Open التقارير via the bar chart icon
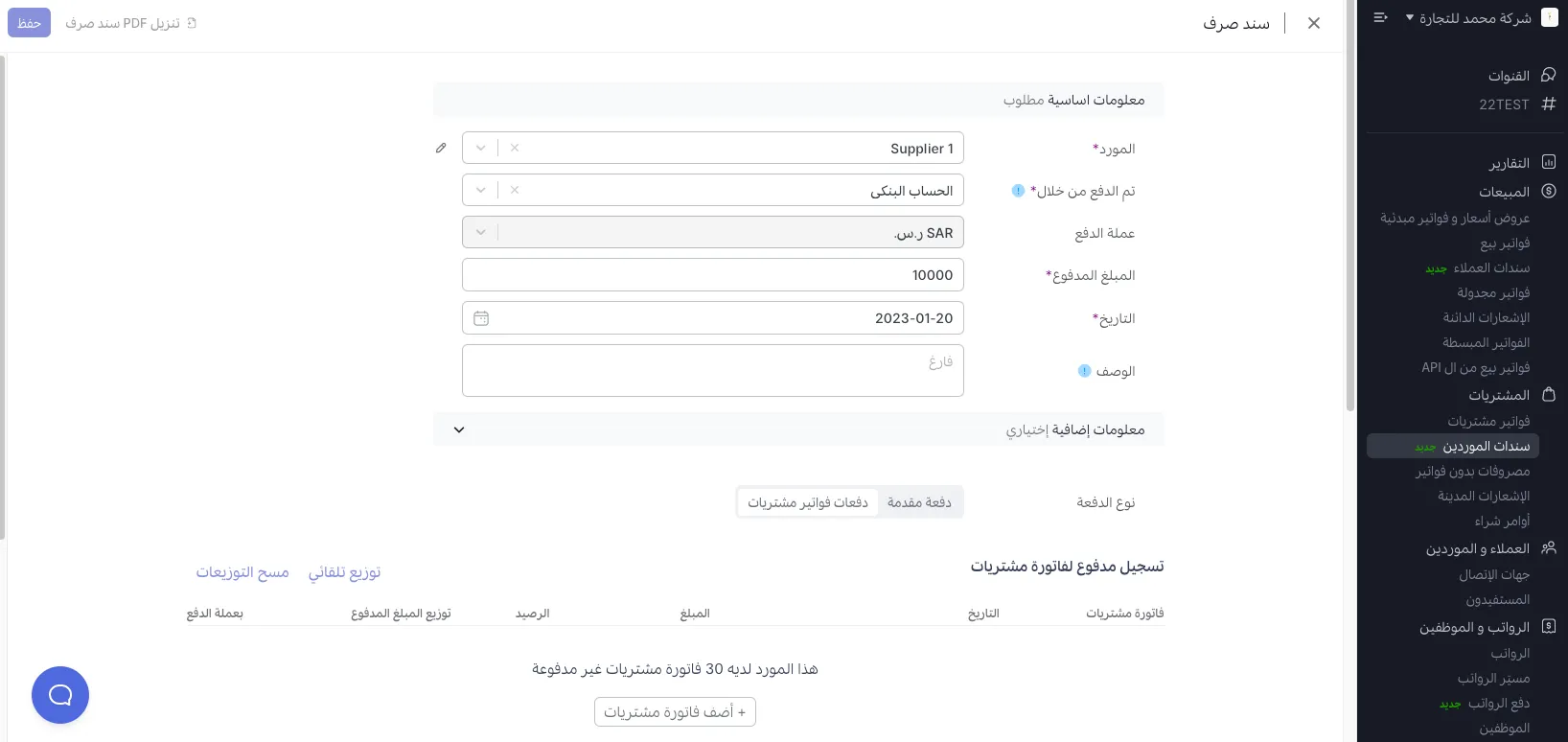The width and height of the screenshot is (1568, 742). click(x=1549, y=162)
